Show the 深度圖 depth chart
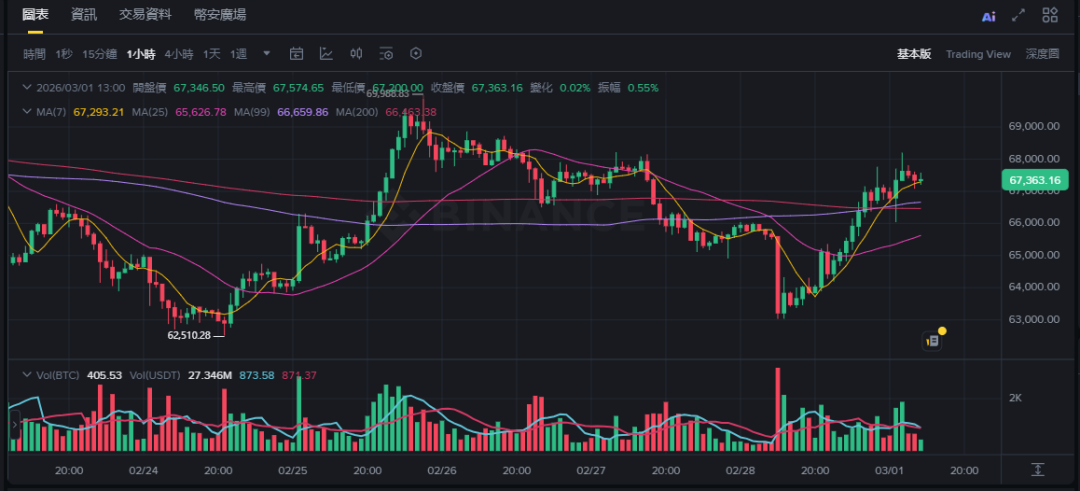 click(x=1042, y=54)
